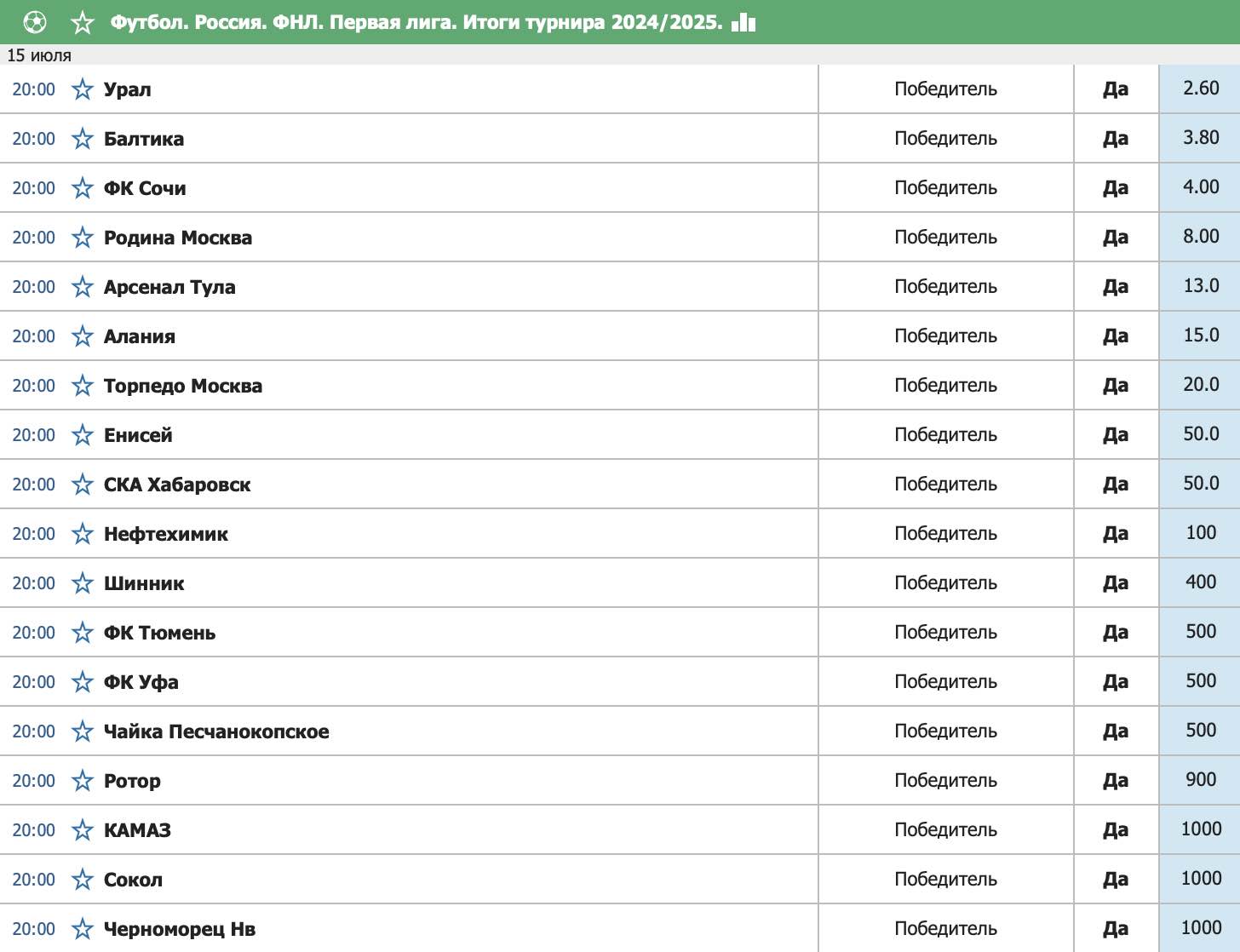Star the Нефтехимик row

point(83,533)
